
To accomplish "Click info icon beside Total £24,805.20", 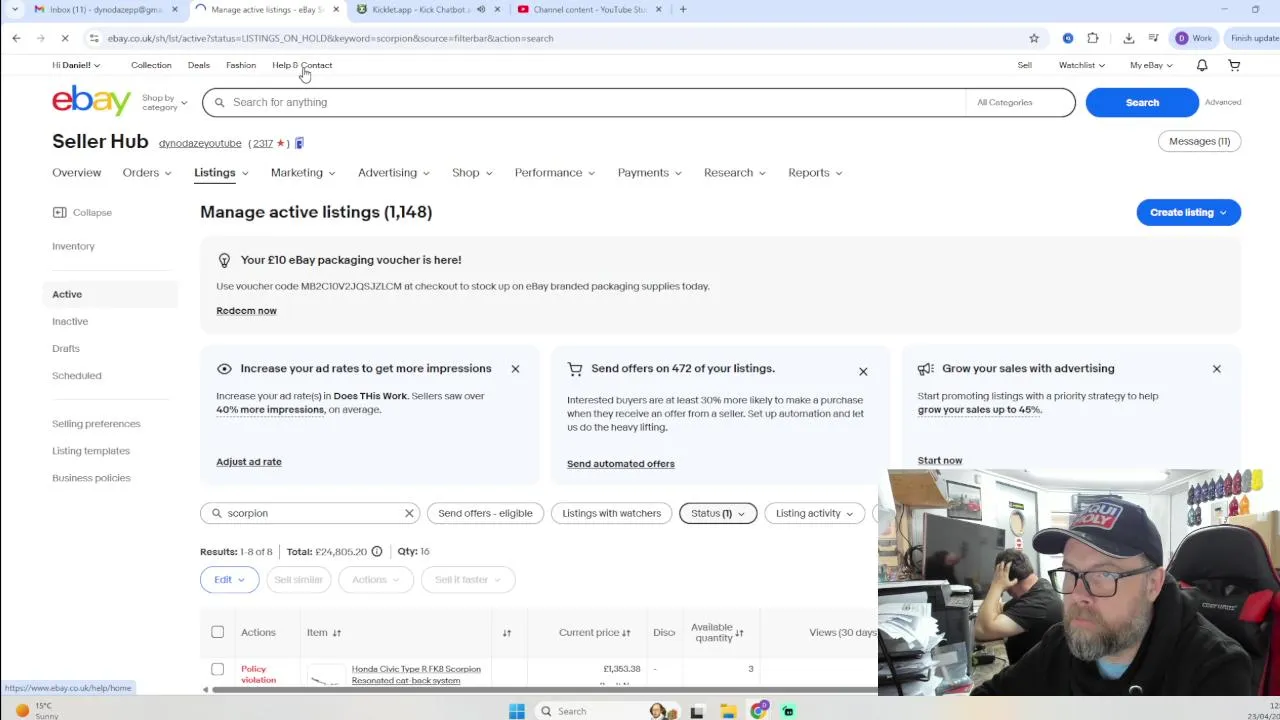I will click(x=377, y=551).
